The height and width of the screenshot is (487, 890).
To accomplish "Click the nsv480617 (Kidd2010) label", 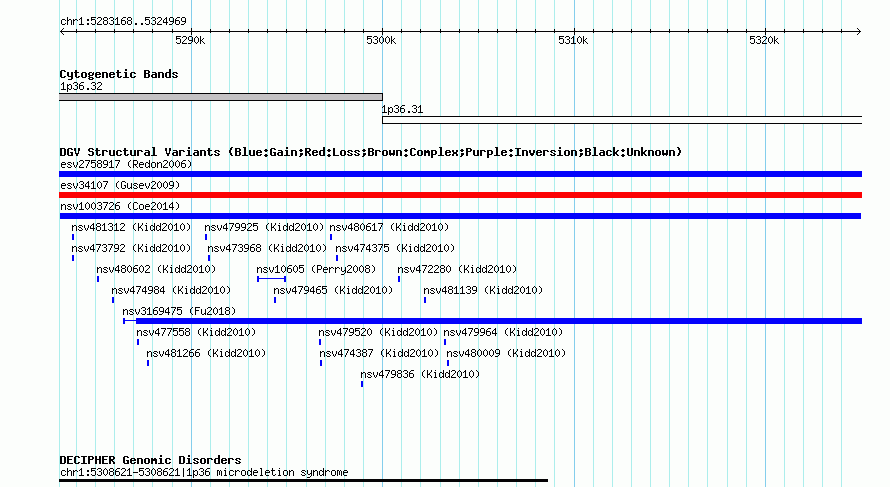I will 389,227.
